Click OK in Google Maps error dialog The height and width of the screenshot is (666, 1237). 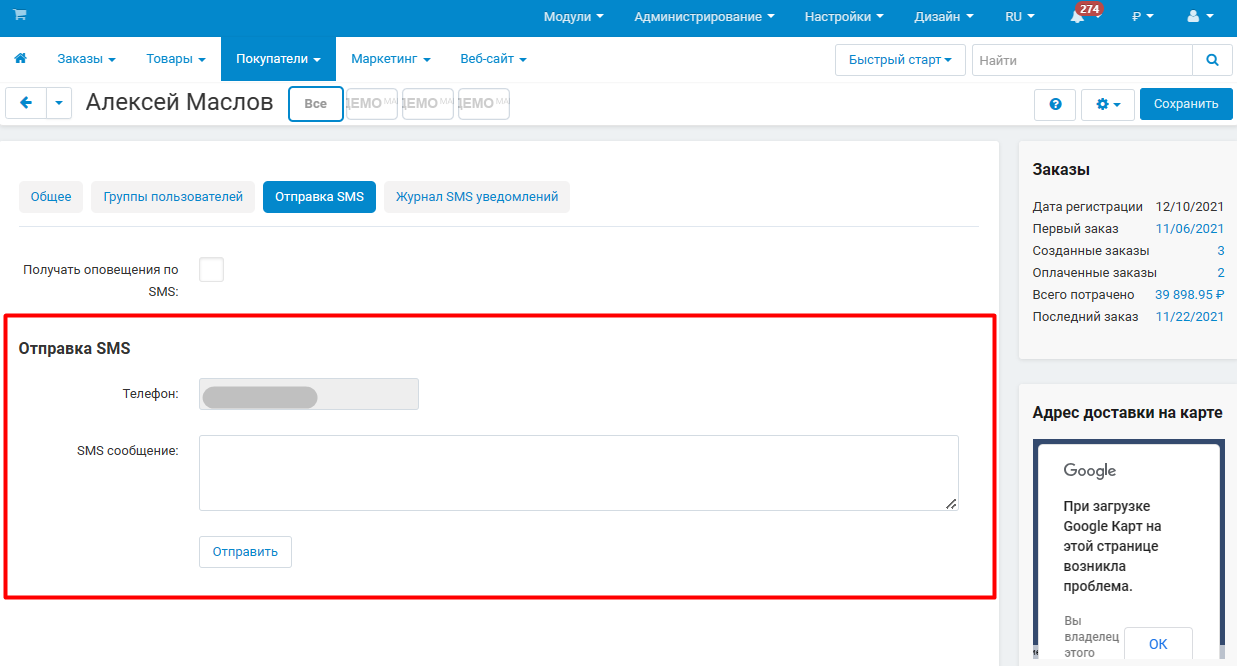[x=1158, y=644]
